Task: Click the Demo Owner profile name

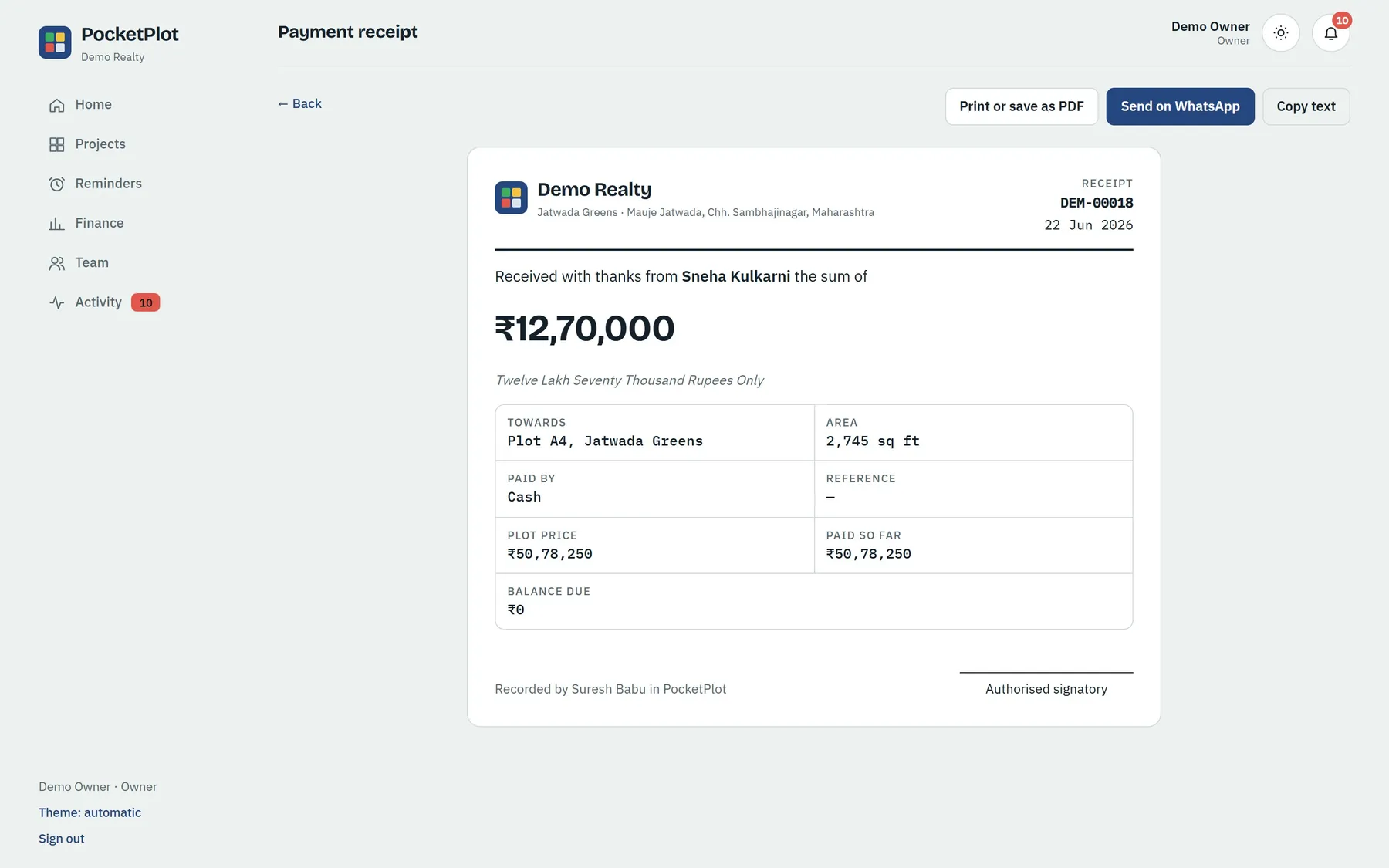Action: point(1210,26)
